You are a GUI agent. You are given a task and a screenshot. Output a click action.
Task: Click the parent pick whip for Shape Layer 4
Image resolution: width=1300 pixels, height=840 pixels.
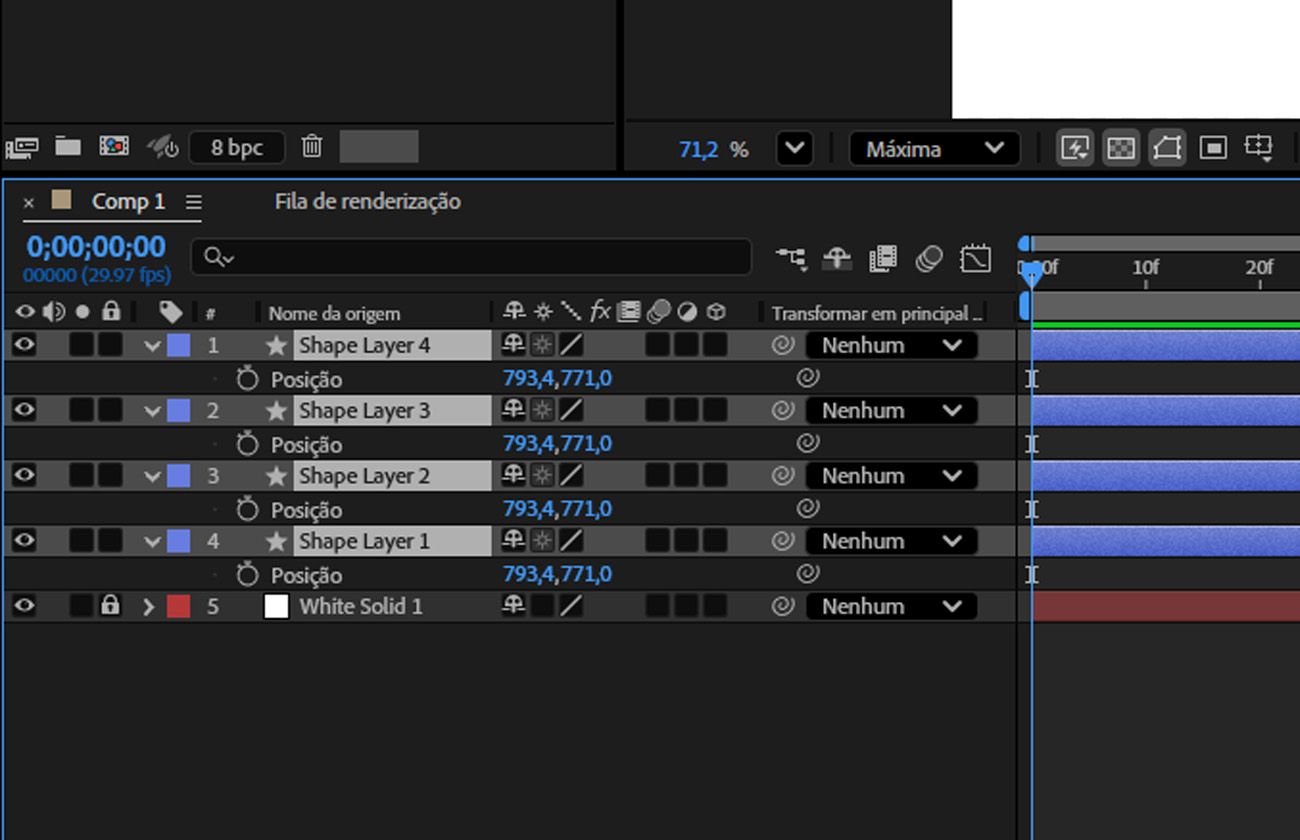pyautogui.click(x=783, y=346)
